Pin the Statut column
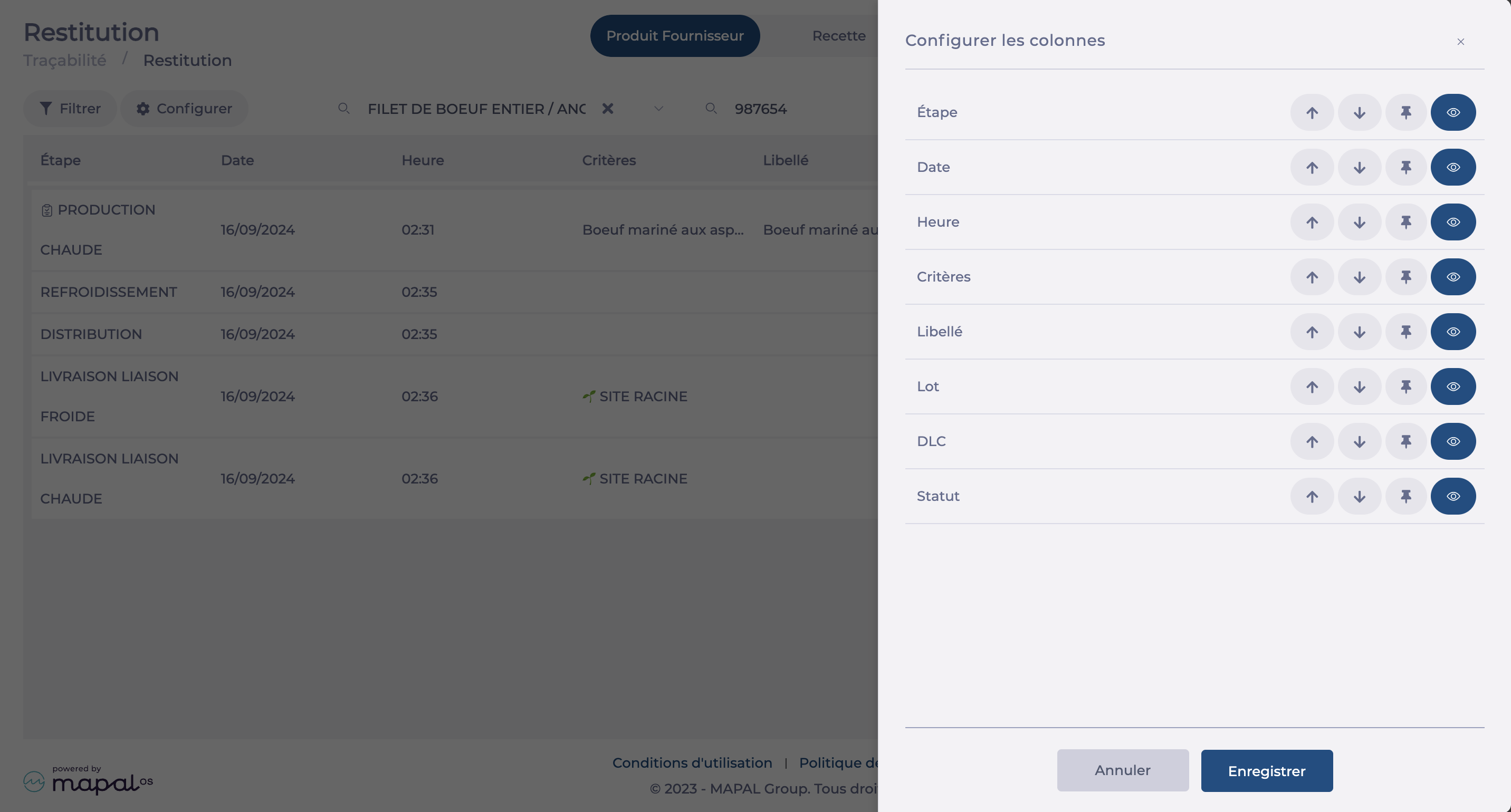The width and height of the screenshot is (1511, 812). click(x=1406, y=496)
